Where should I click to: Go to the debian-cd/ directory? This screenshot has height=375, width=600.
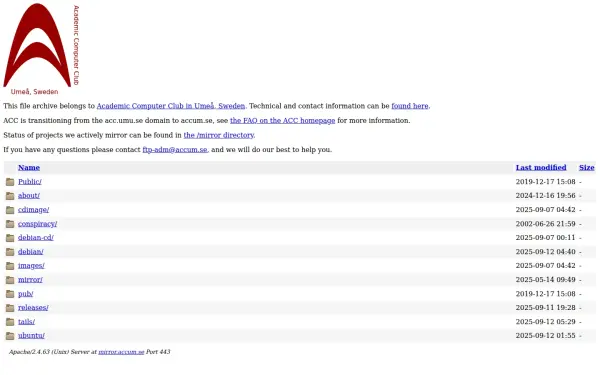(x=36, y=238)
